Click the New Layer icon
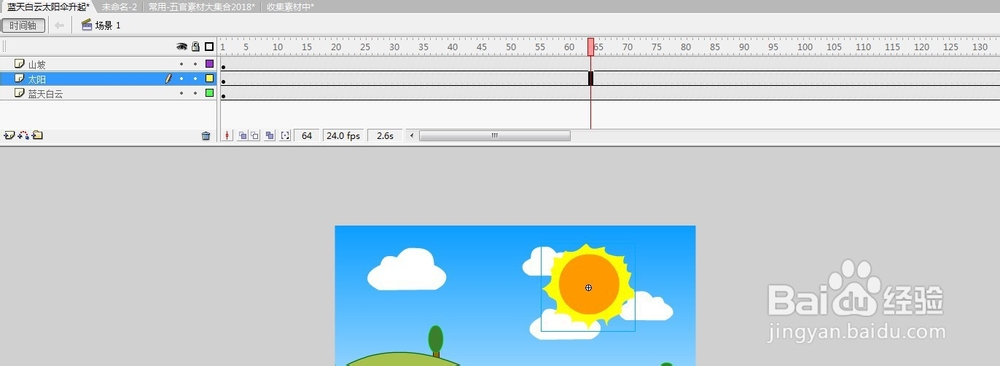1000x366 pixels. click(x=9, y=135)
